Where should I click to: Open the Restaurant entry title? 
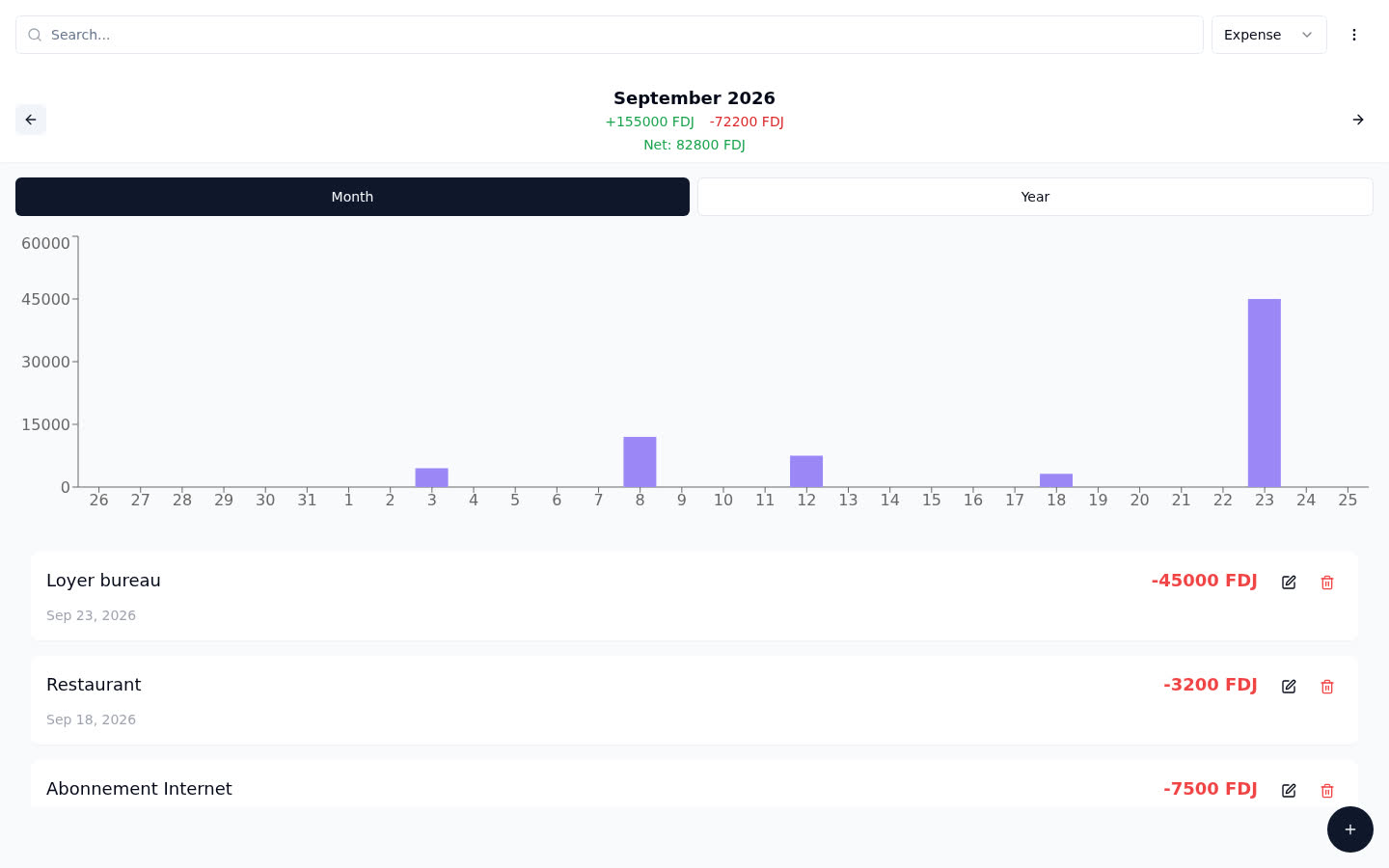pyautogui.click(x=94, y=685)
